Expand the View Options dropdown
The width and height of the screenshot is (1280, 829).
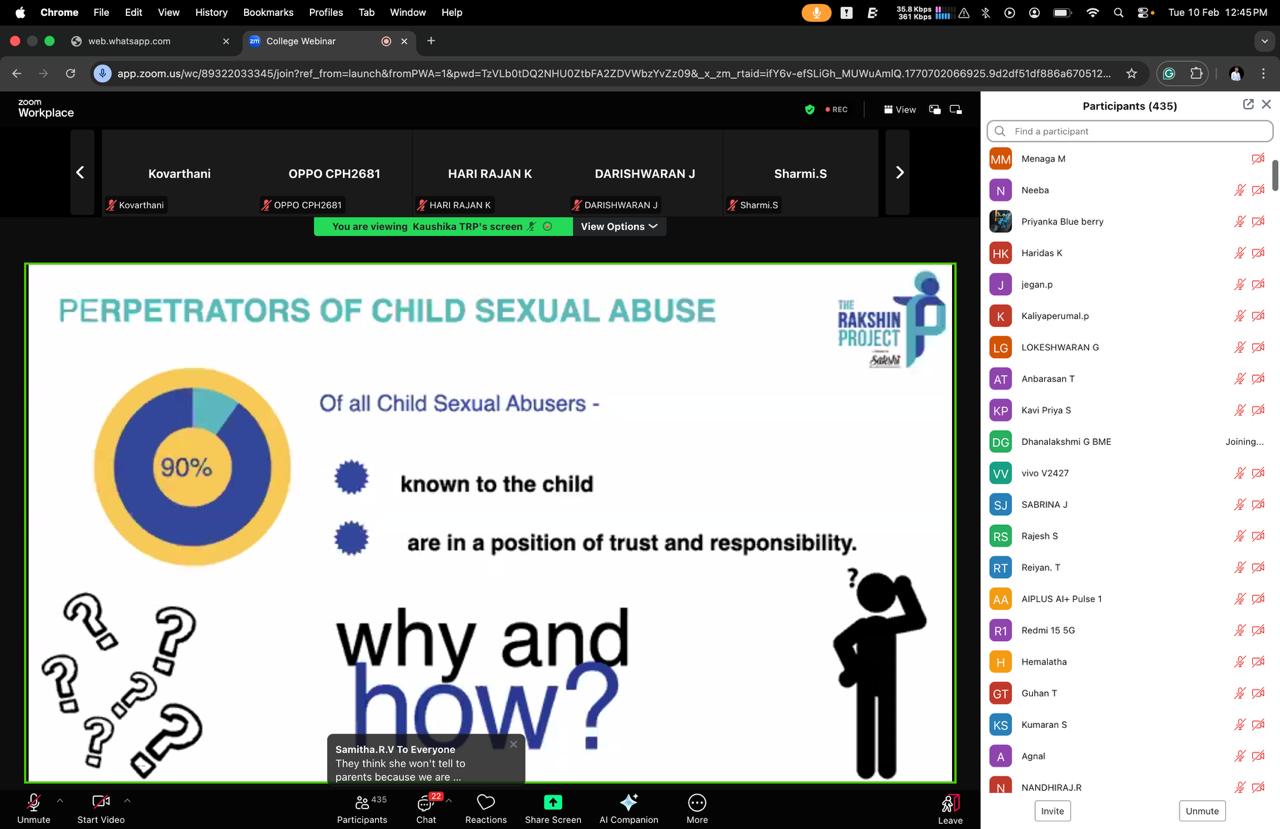(619, 227)
